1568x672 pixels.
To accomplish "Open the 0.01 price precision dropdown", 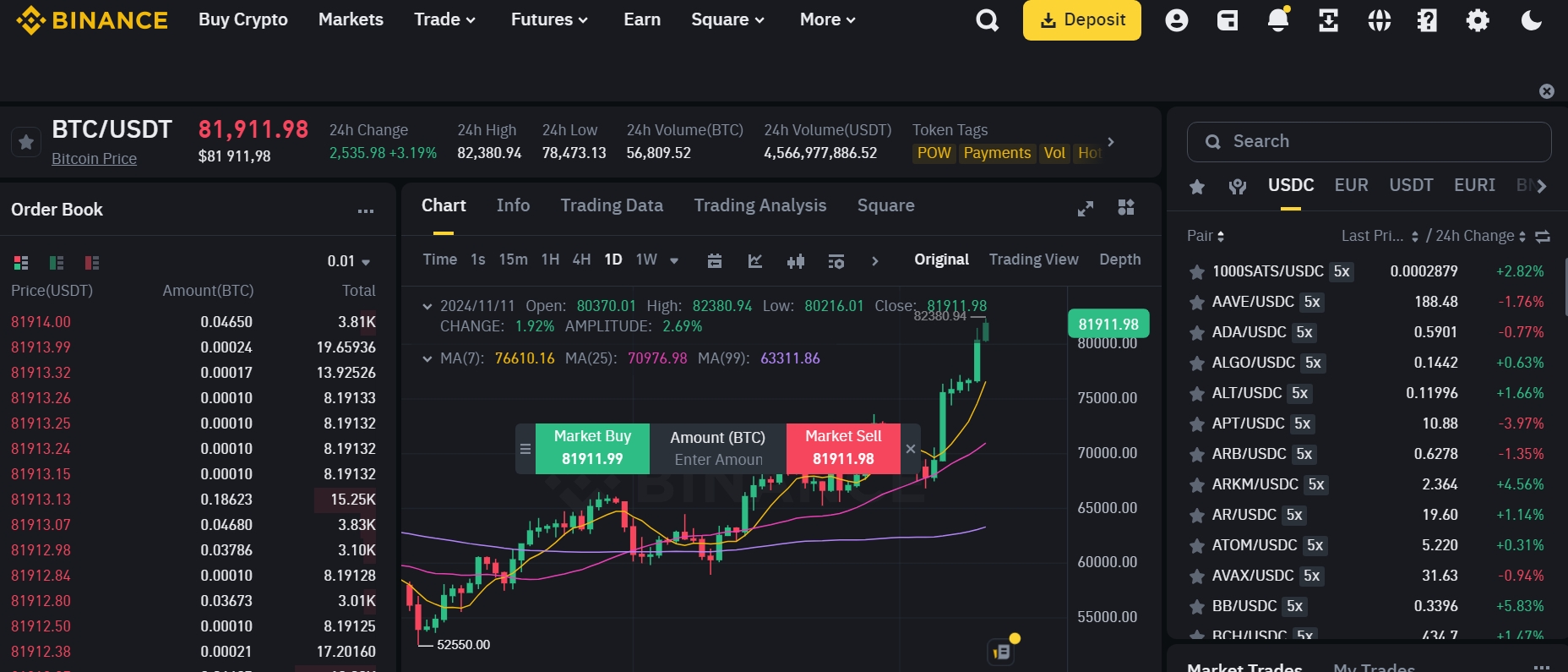I will 349,261.
